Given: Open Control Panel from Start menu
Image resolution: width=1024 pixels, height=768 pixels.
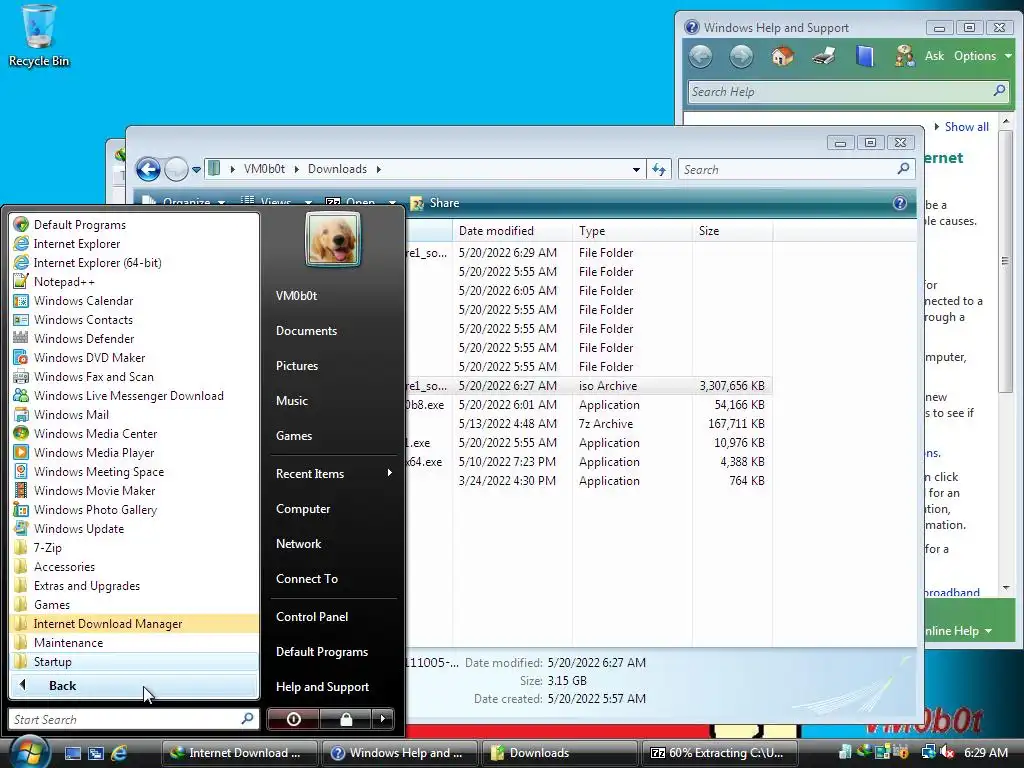Looking at the screenshot, I should [312, 616].
